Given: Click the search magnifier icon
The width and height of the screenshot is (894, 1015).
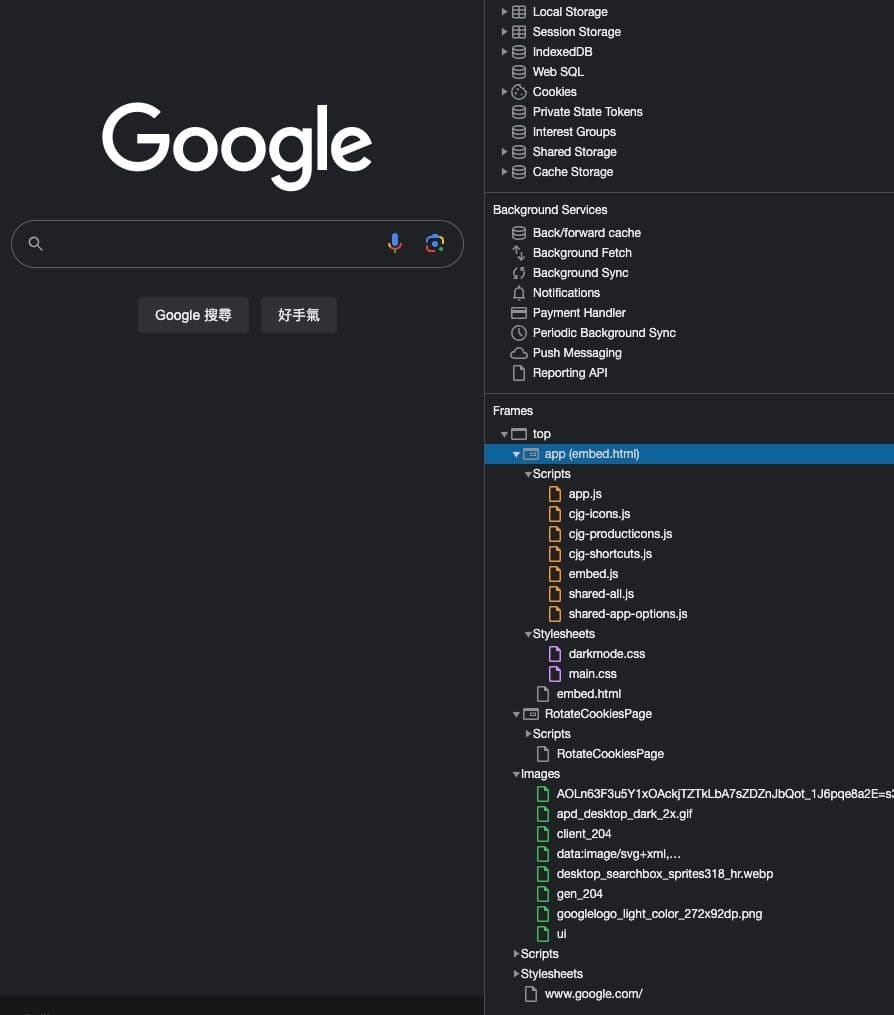Looking at the screenshot, I should (35, 243).
